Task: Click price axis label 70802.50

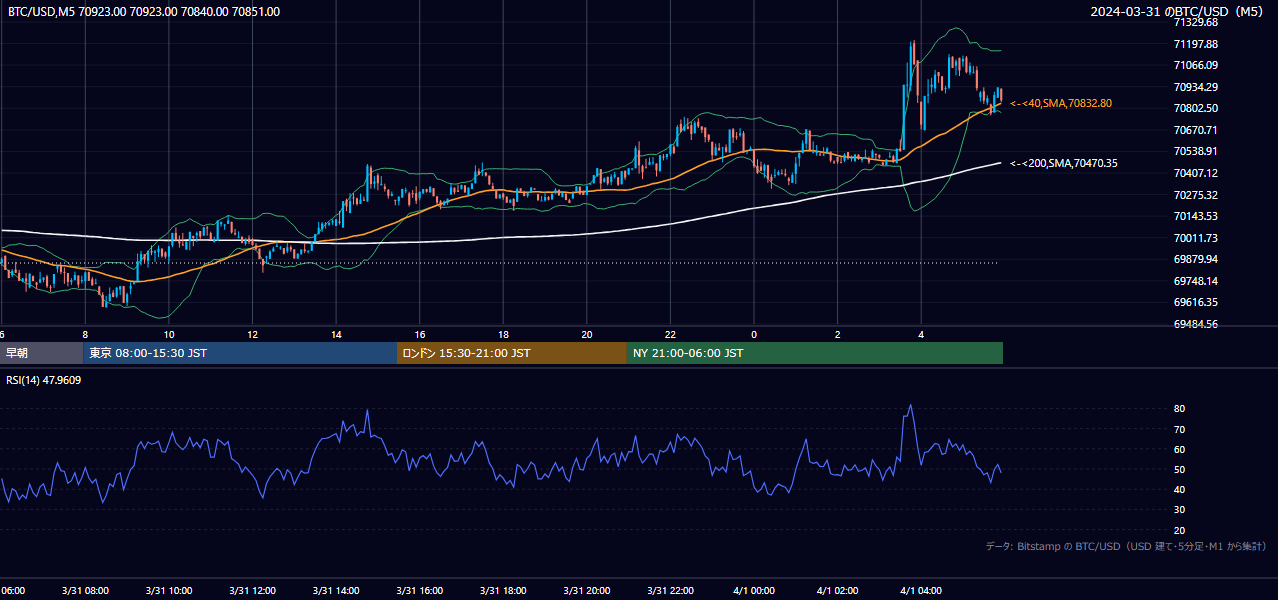Action: [x=1196, y=108]
